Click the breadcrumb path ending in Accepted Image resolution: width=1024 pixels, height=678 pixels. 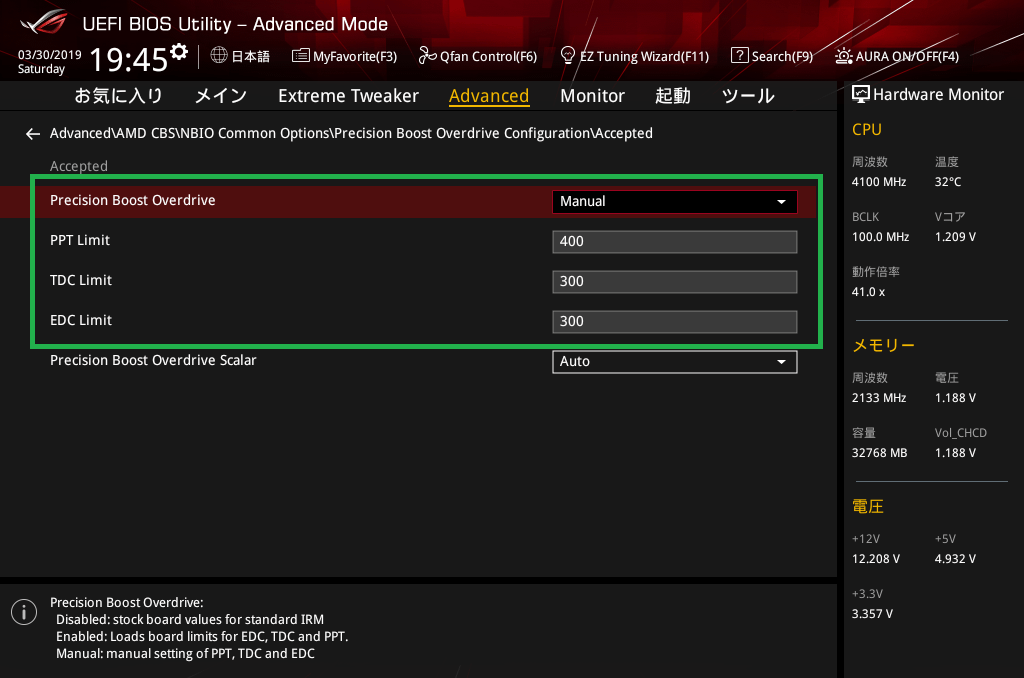coord(351,133)
